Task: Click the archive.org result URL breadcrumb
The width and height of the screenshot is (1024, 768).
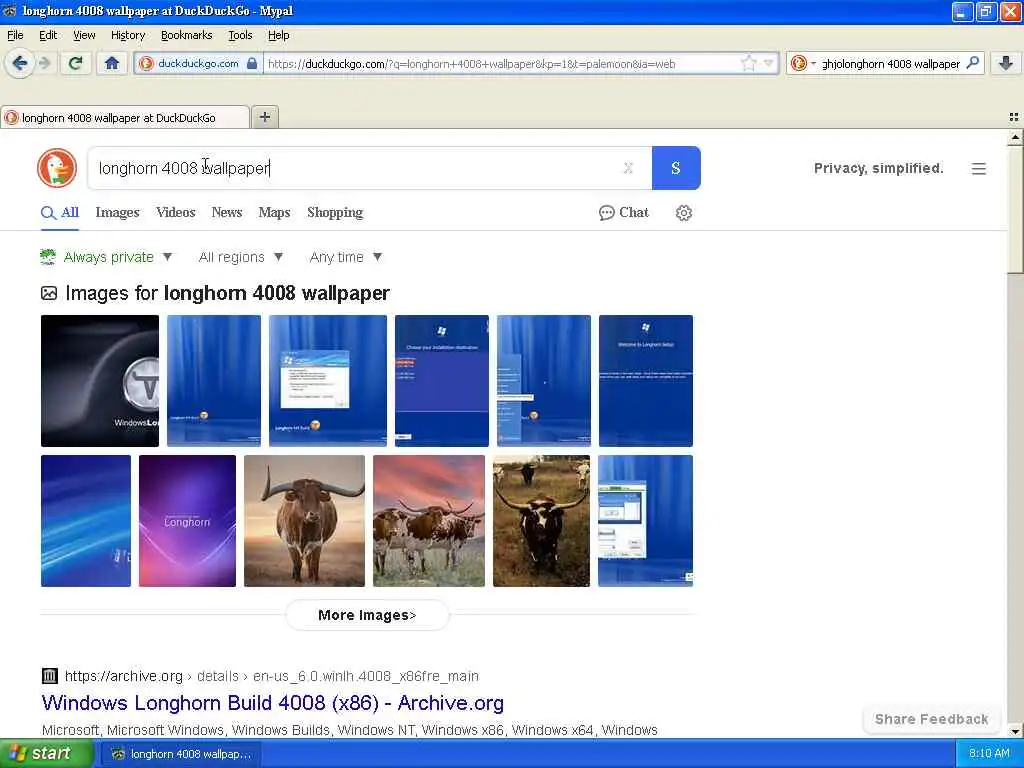Action: [x=272, y=676]
